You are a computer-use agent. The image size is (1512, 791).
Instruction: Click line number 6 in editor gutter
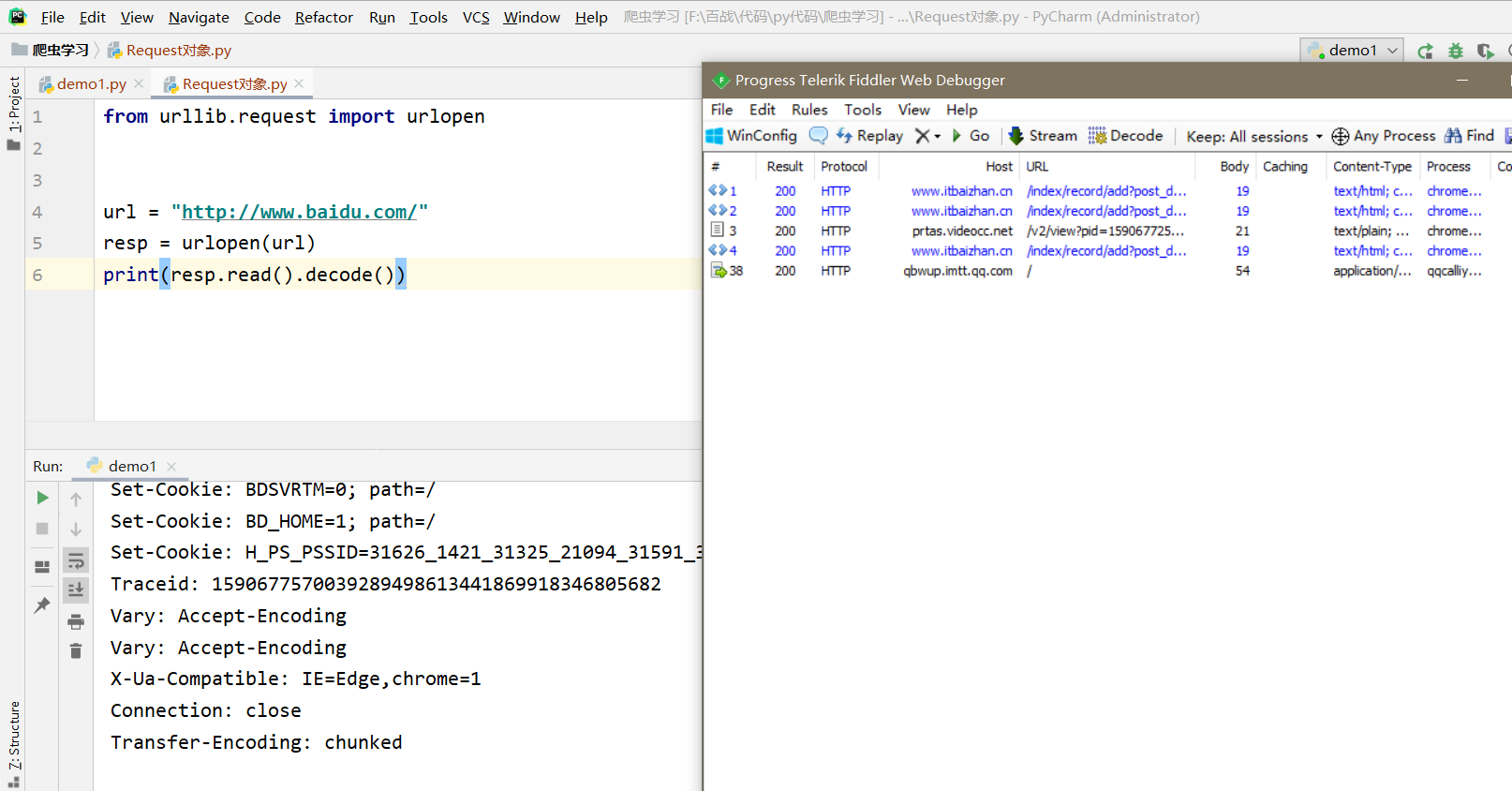point(37,275)
